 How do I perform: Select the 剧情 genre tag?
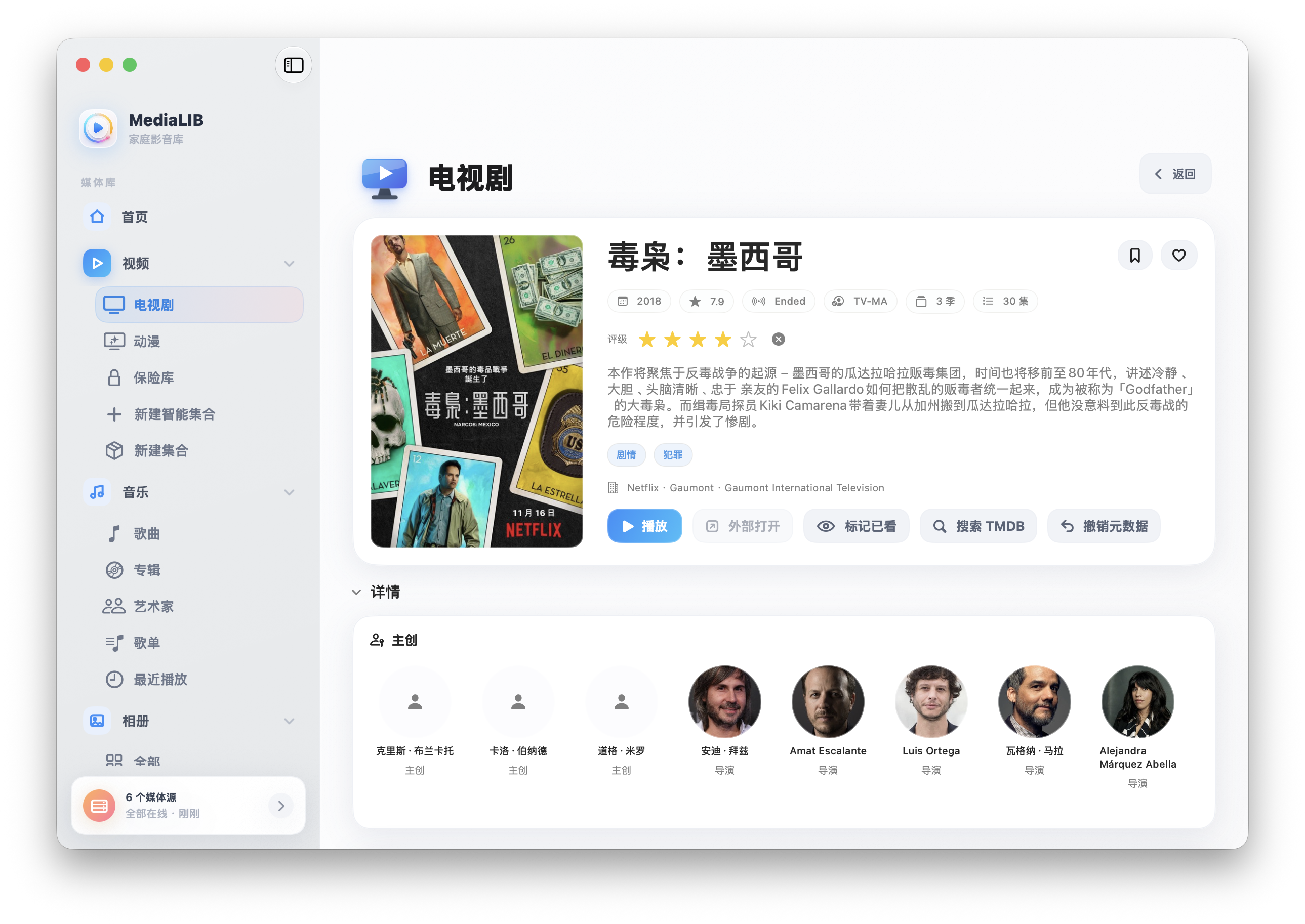[x=627, y=455]
